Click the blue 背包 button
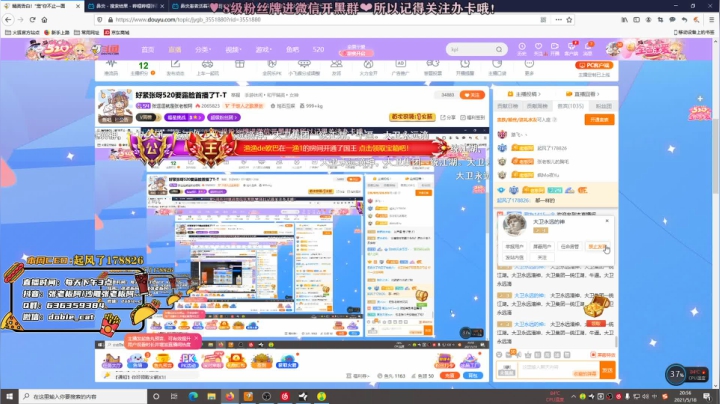 coord(473,376)
